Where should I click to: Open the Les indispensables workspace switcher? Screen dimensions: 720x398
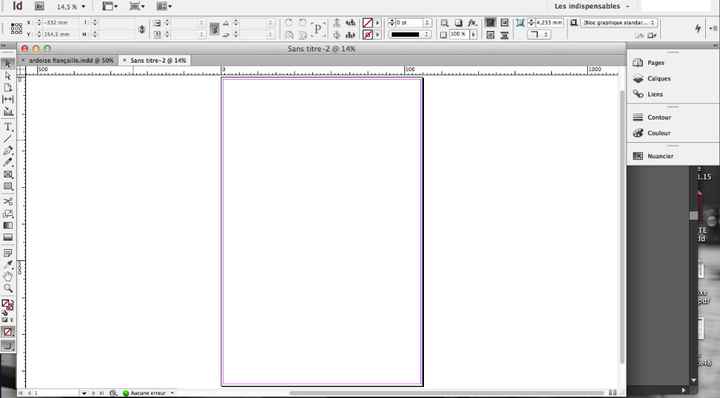[x=592, y=6]
